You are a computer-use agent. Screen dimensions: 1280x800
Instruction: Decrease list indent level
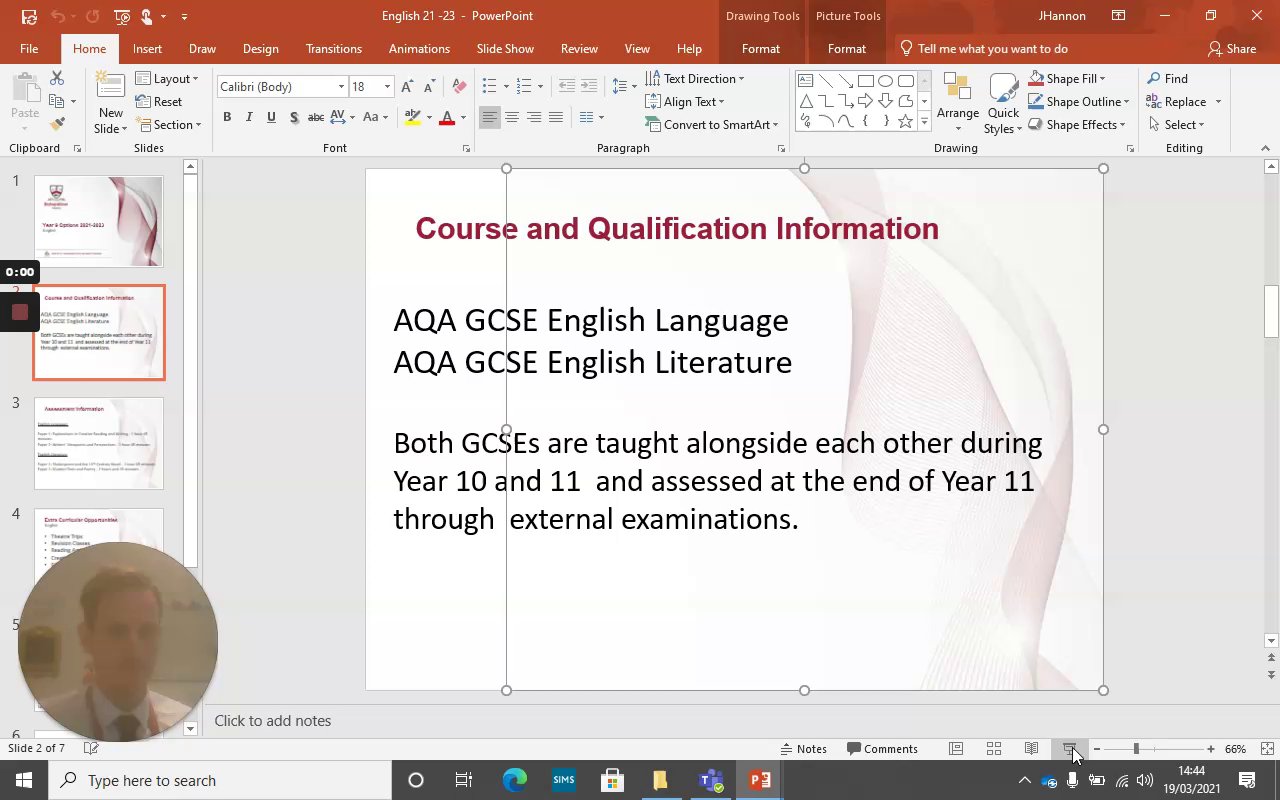567,86
